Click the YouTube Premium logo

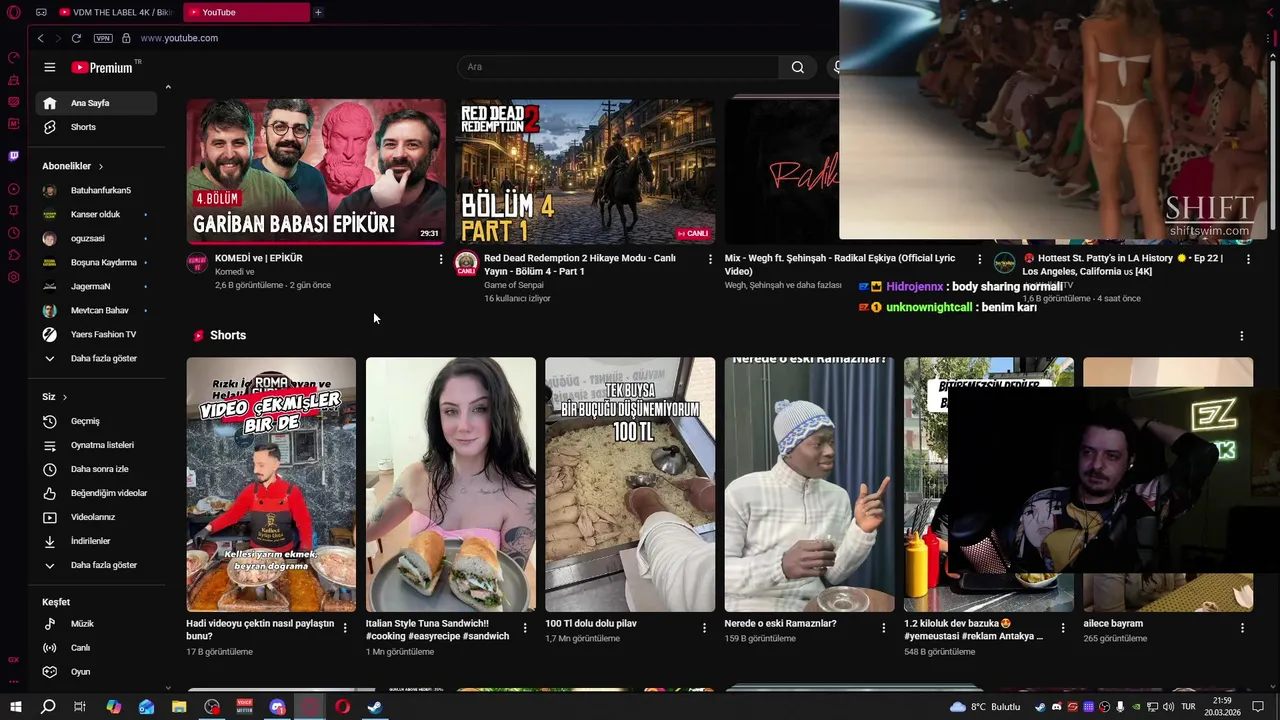coord(104,67)
